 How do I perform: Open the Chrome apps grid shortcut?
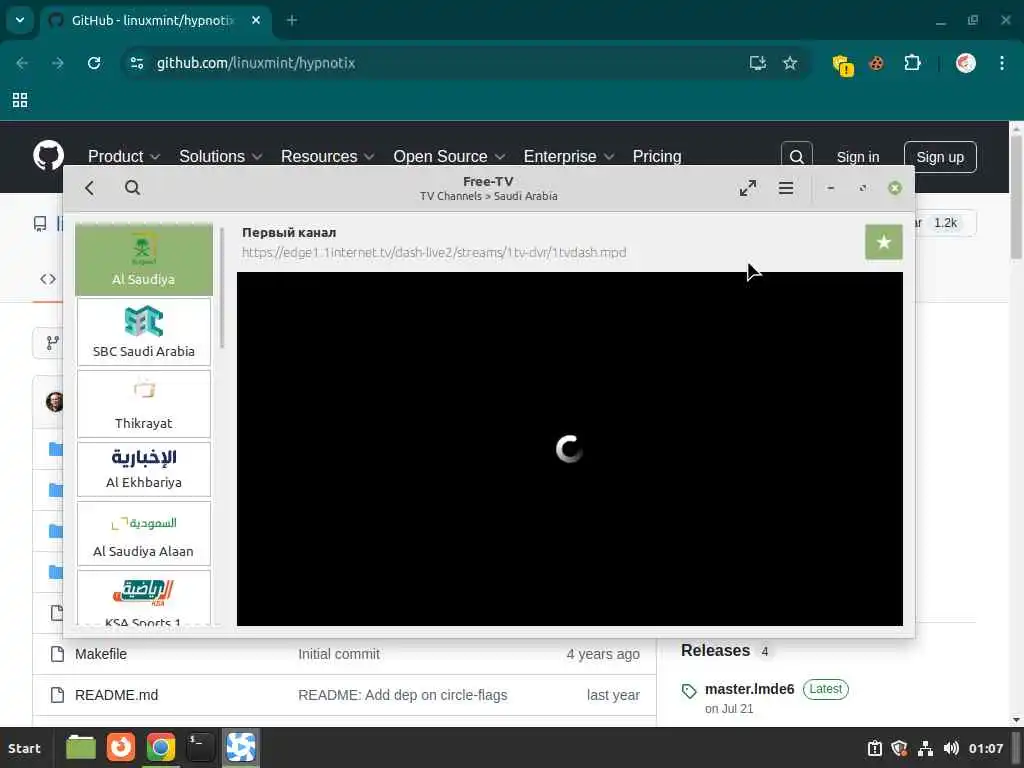tap(20, 100)
